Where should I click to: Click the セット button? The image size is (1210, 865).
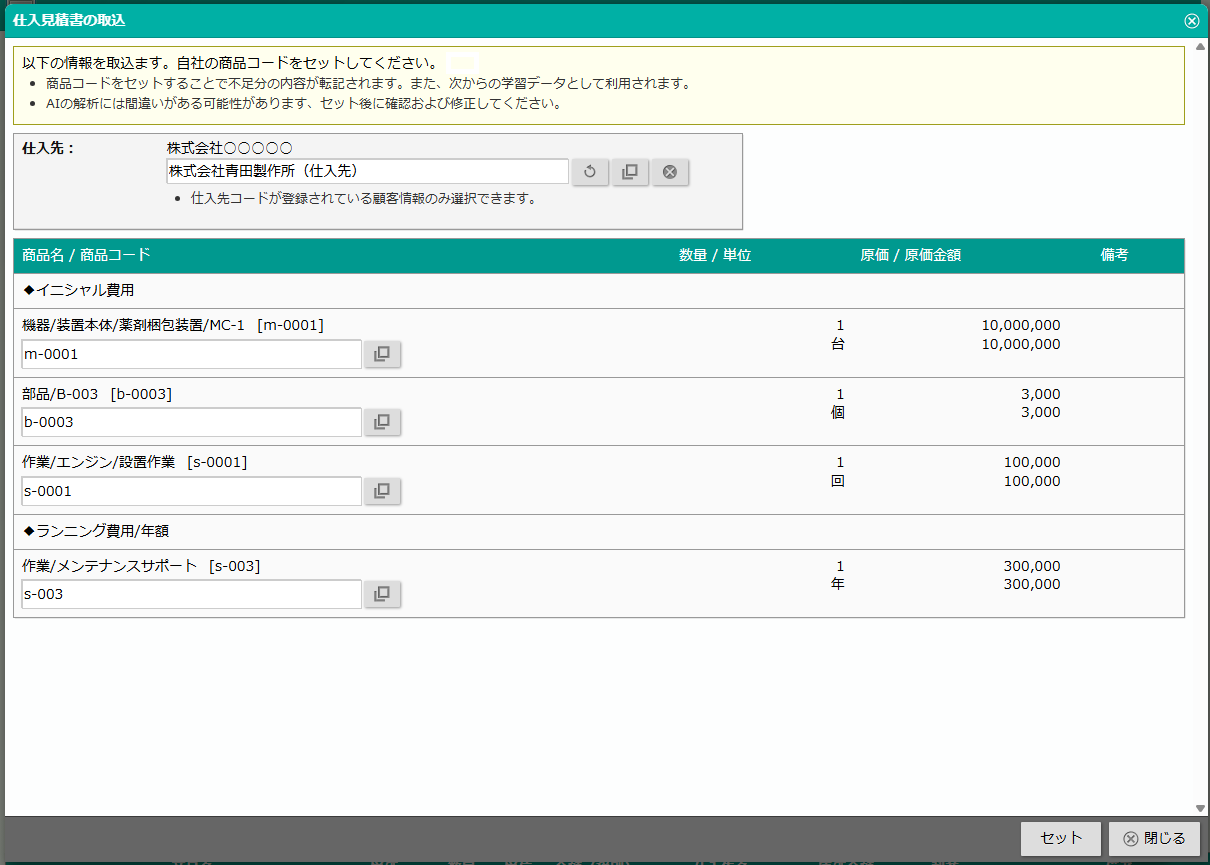pos(1061,839)
